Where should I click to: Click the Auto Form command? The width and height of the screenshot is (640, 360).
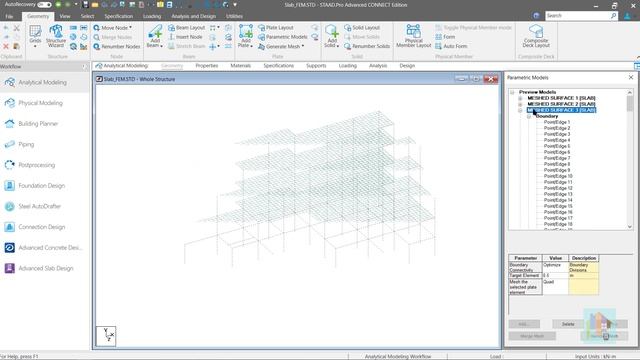tap(451, 46)
